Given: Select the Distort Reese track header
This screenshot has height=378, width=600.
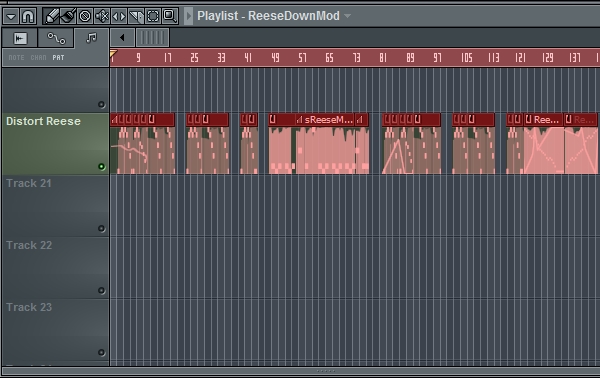Looking at the screenshot, I should click(55, 144).
